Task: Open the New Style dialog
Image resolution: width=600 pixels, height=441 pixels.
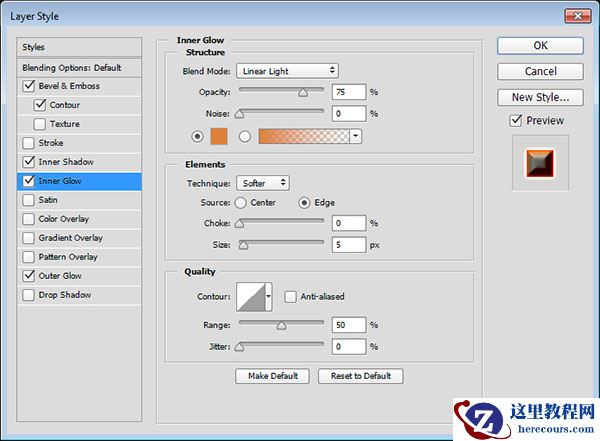Action: [x=540, y=97]
